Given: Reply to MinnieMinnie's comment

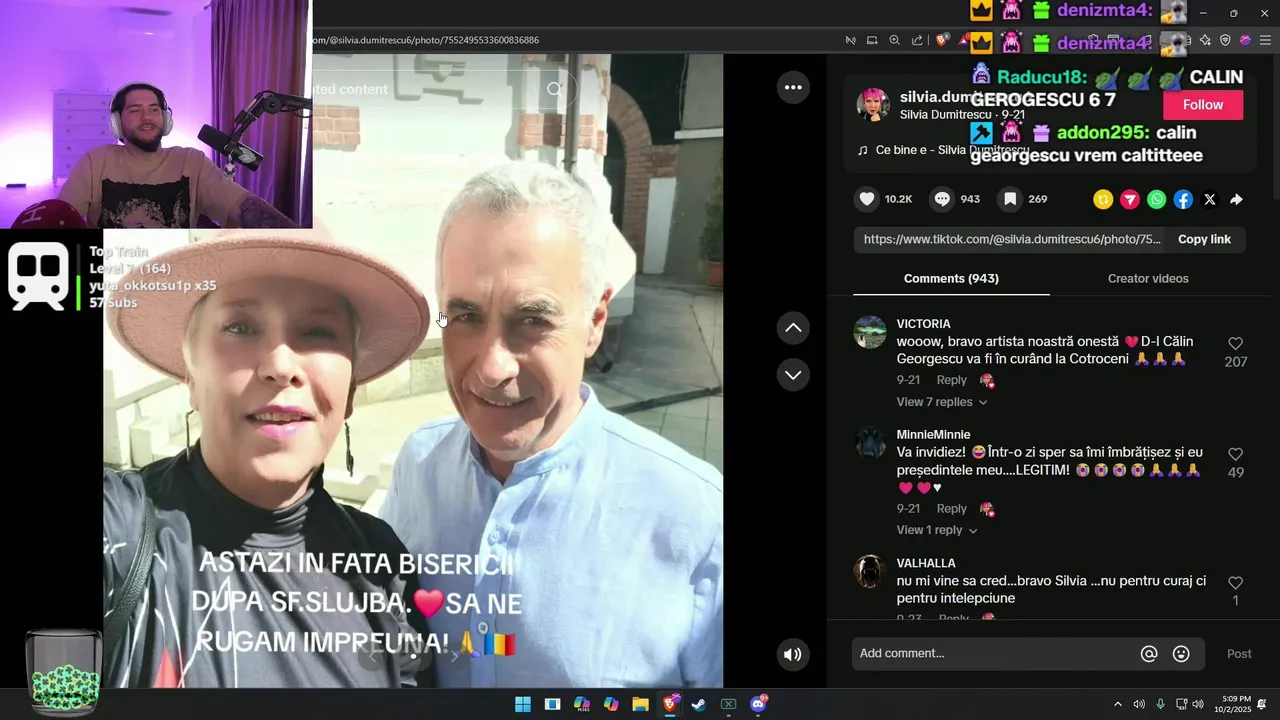Looking at the screenshot, I should (x=951, y=509).
